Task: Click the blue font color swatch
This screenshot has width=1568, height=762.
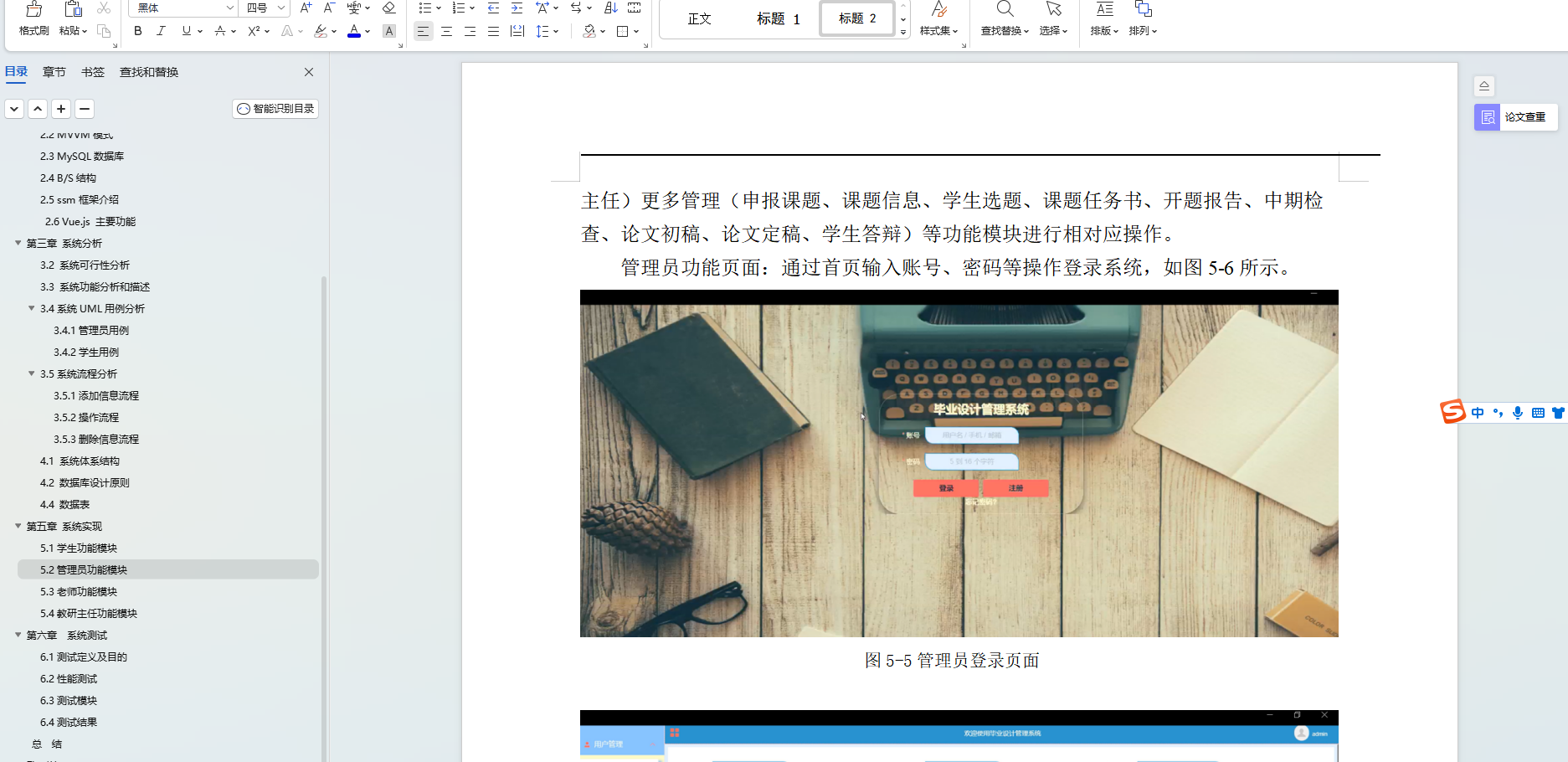Action: point(354,31)
